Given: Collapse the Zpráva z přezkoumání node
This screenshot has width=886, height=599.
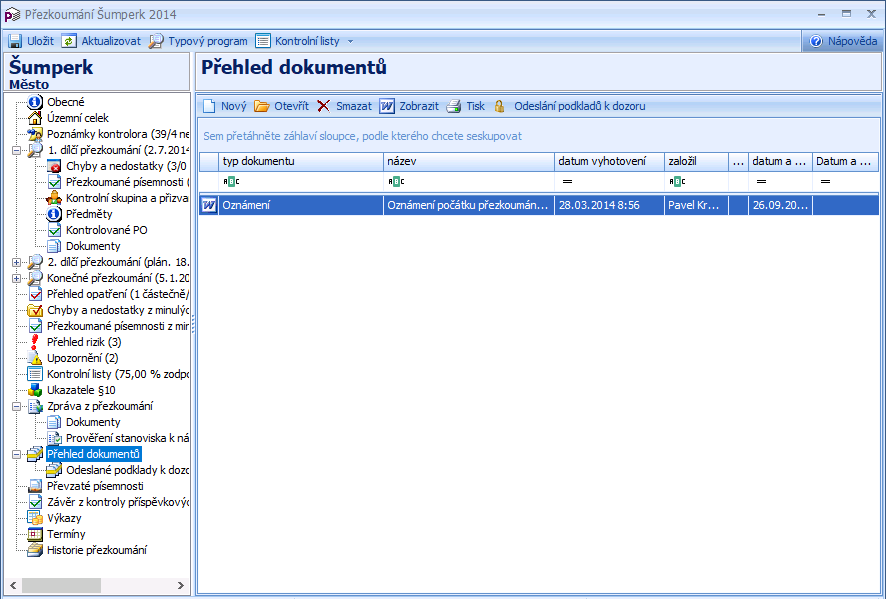Looking at the screenshot, I should [x=16, y=406].
